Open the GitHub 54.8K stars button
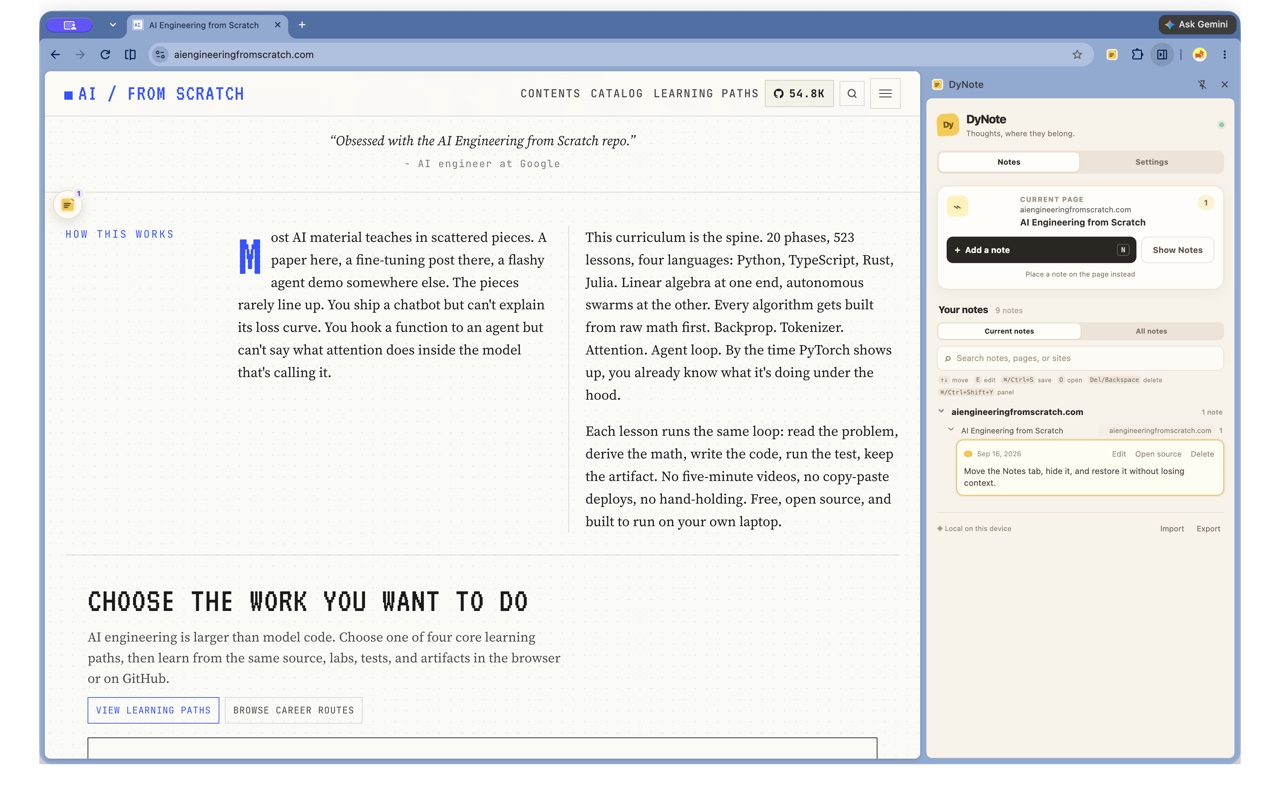The height and width of the screenshot is (800, 1280). pos(799,94)
